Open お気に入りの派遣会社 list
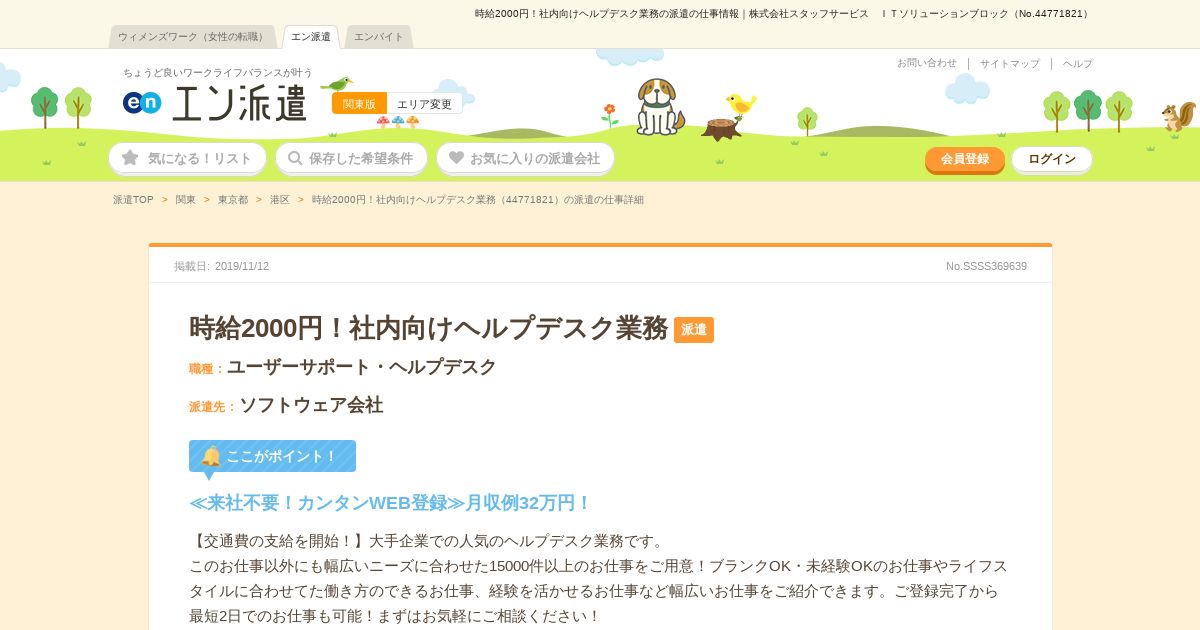The height and width of the screenshot is (630, 1200). 525,158
